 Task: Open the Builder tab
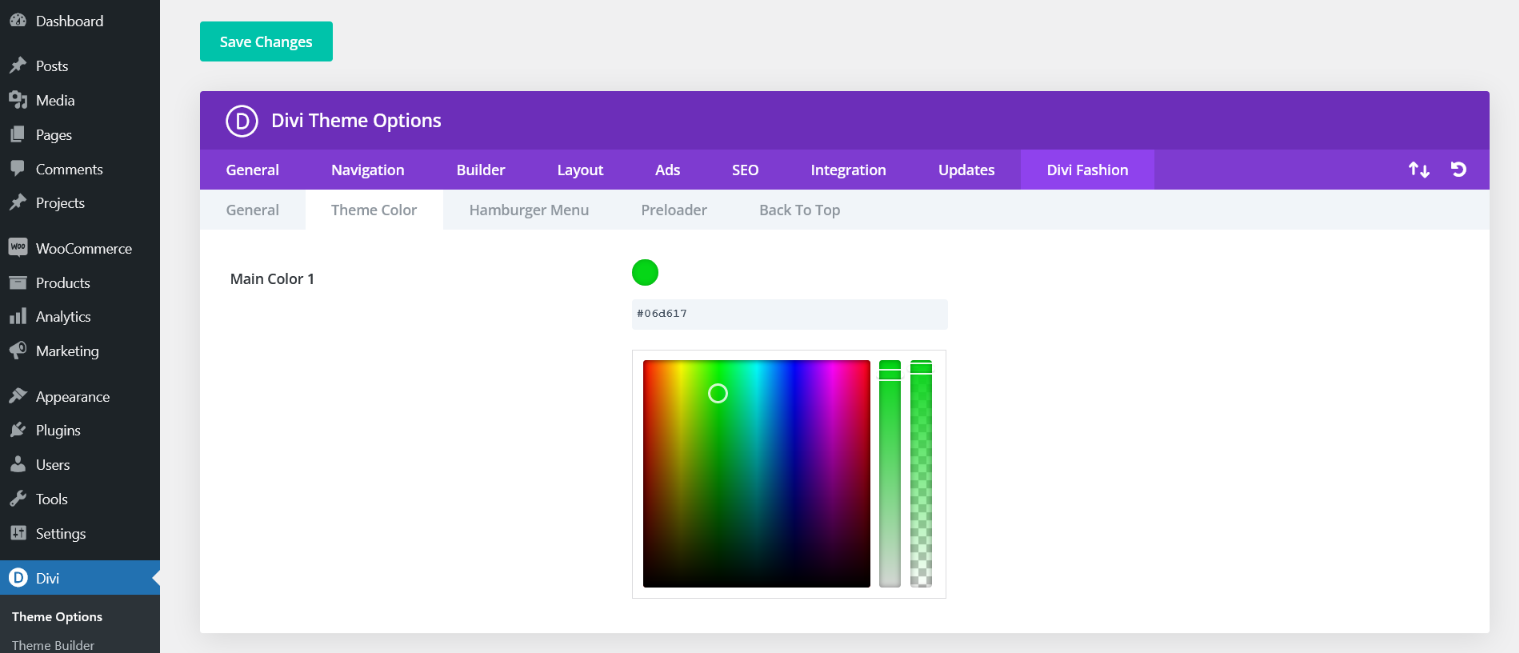click(x=481, y=170)
